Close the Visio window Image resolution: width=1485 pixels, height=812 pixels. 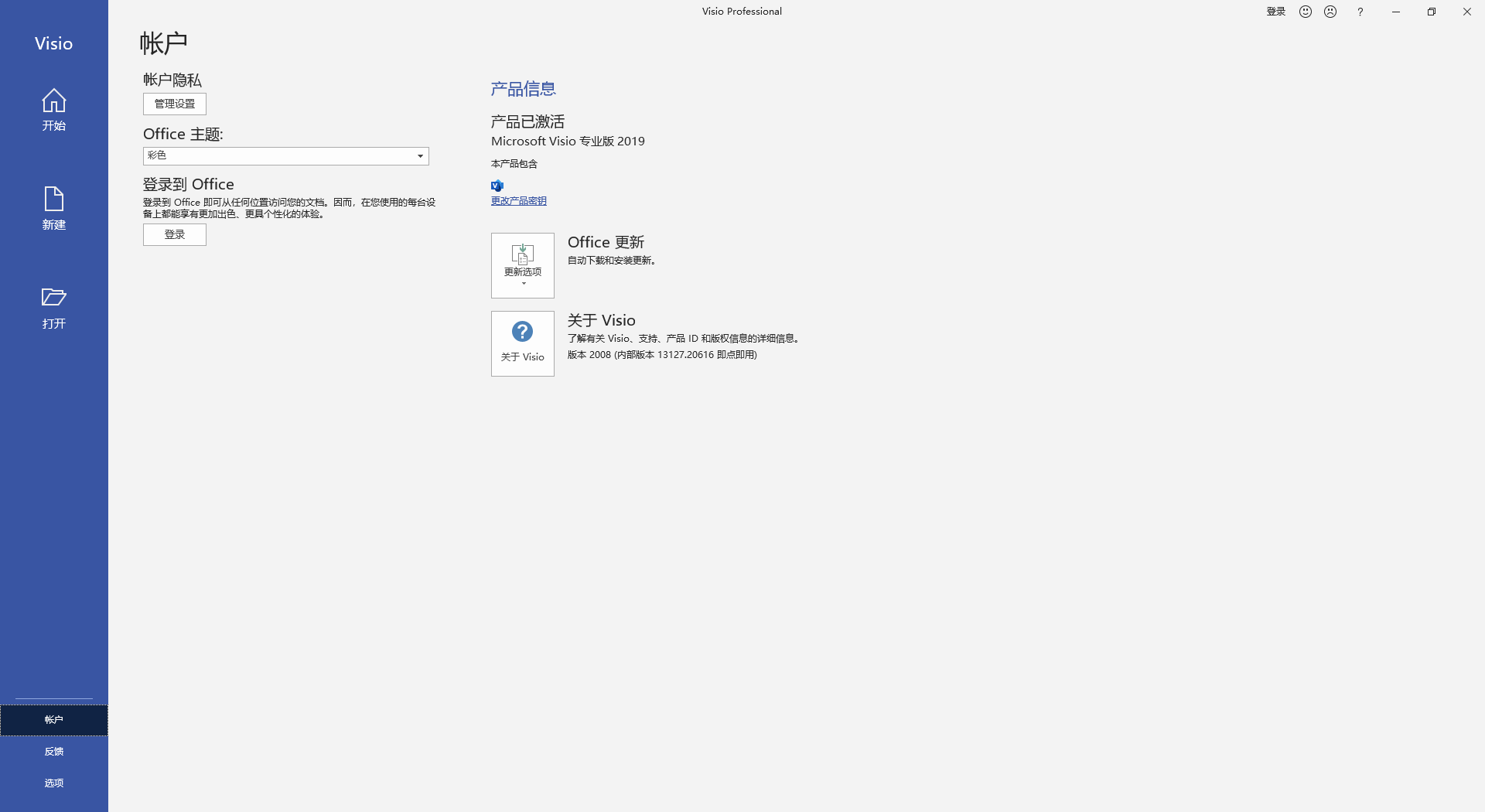coord(1467,12)
